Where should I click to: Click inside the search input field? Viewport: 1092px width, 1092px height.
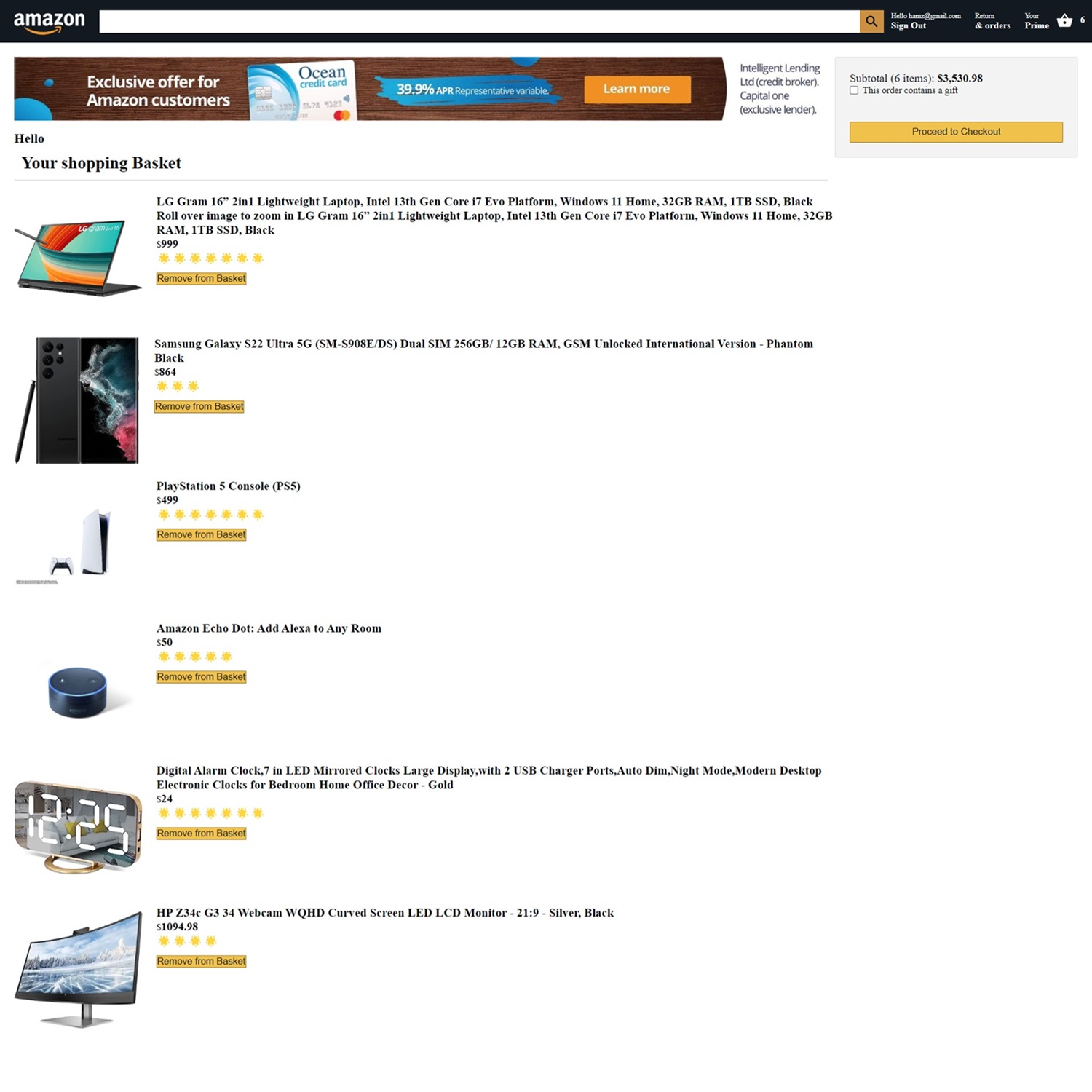click(479, 21)
